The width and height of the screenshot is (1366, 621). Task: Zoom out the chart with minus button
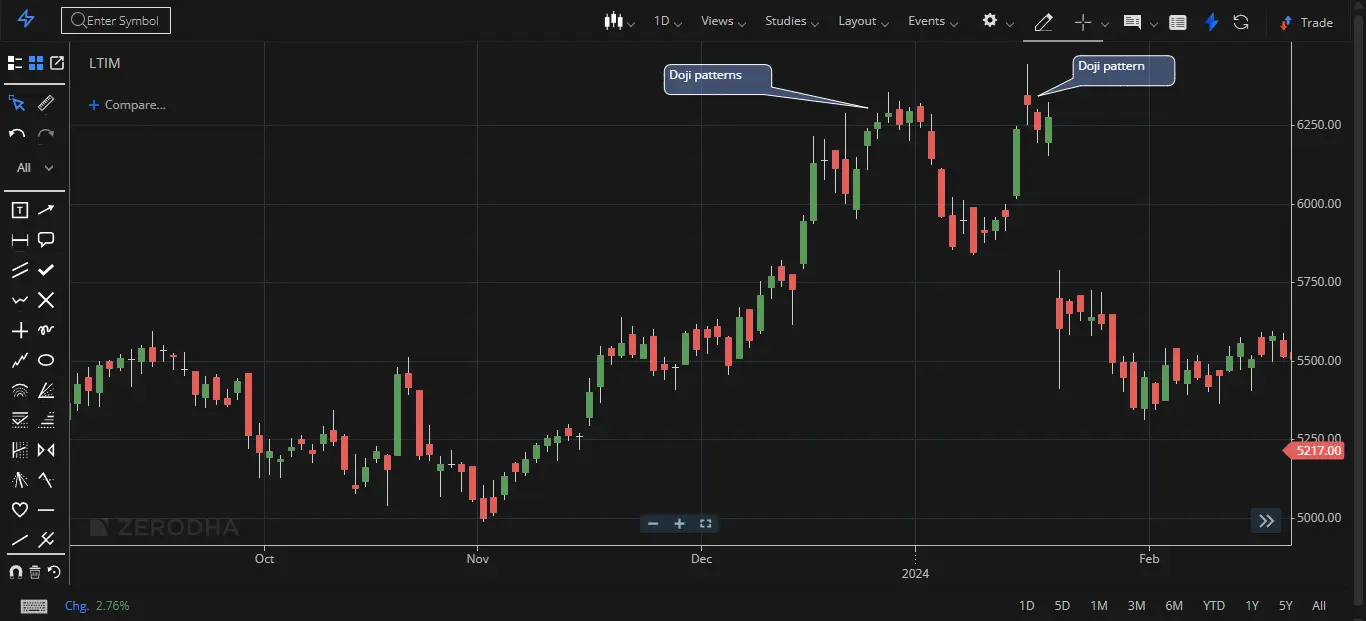[x=653, y=523]
